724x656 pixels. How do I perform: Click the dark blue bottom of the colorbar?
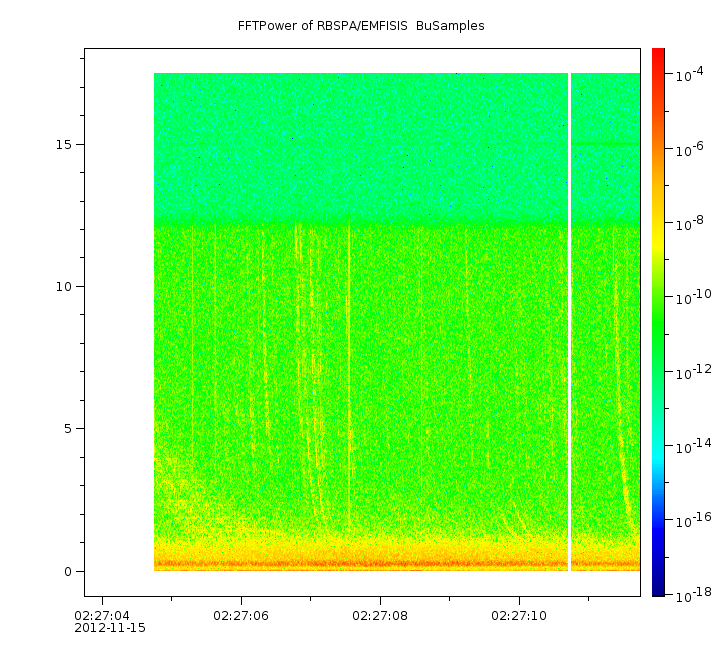[658, 584]
